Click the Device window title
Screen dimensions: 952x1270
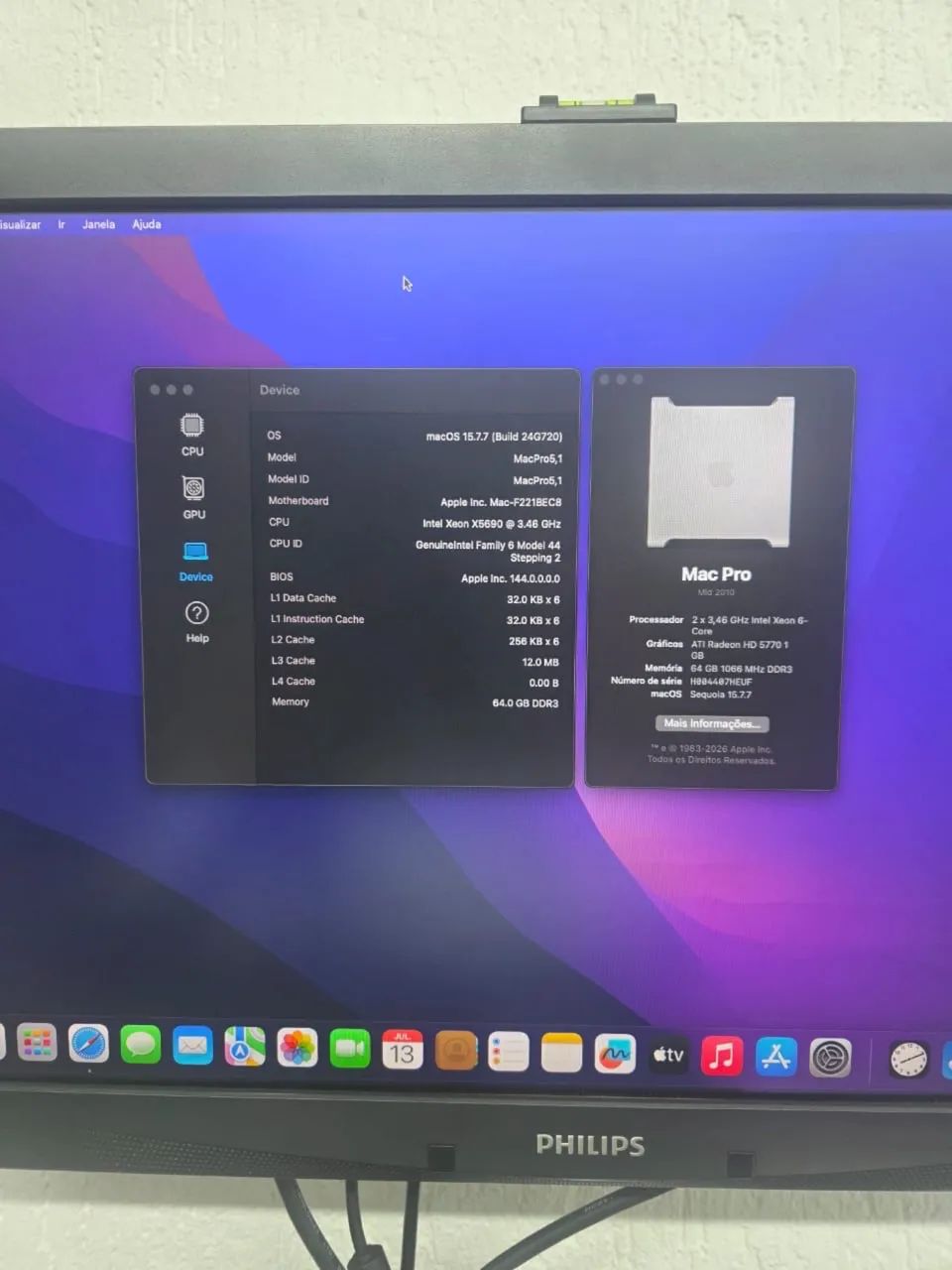click(x=280, y=390)
